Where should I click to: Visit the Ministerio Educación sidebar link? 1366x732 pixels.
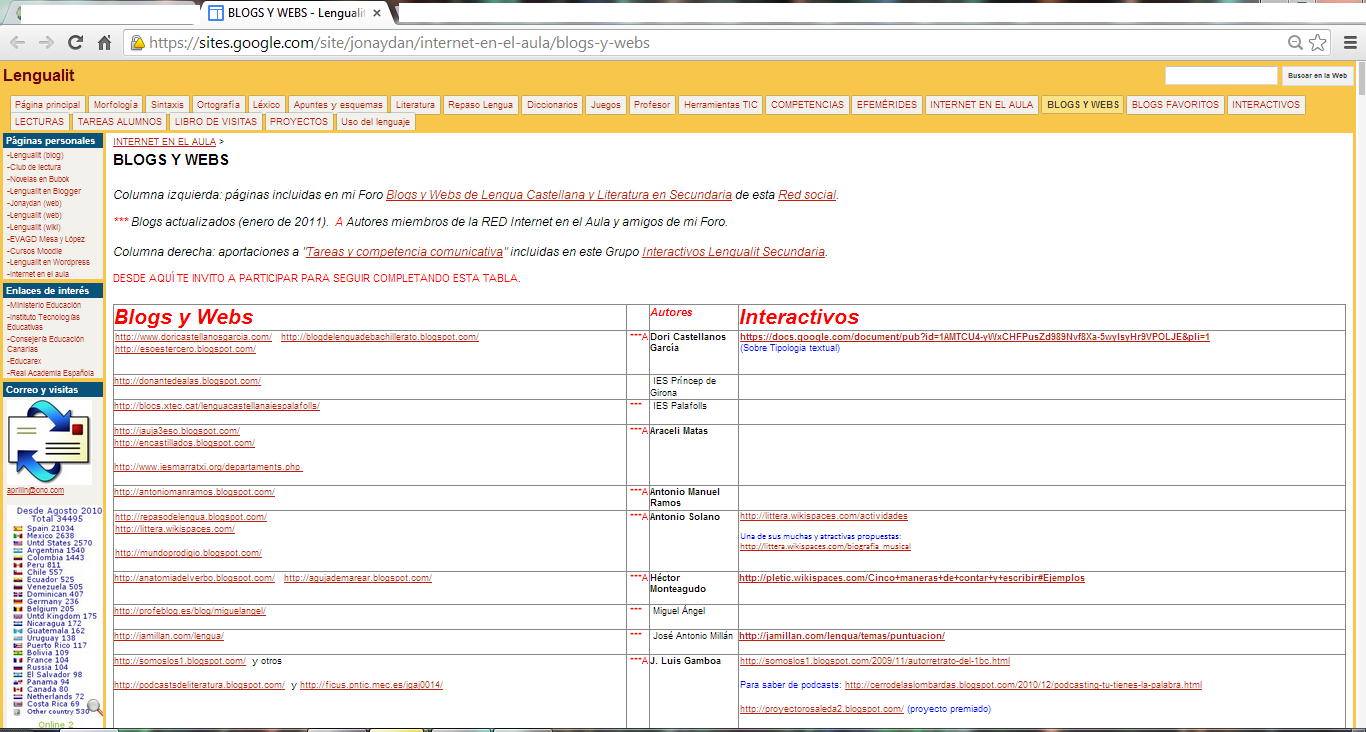point(43,305)
